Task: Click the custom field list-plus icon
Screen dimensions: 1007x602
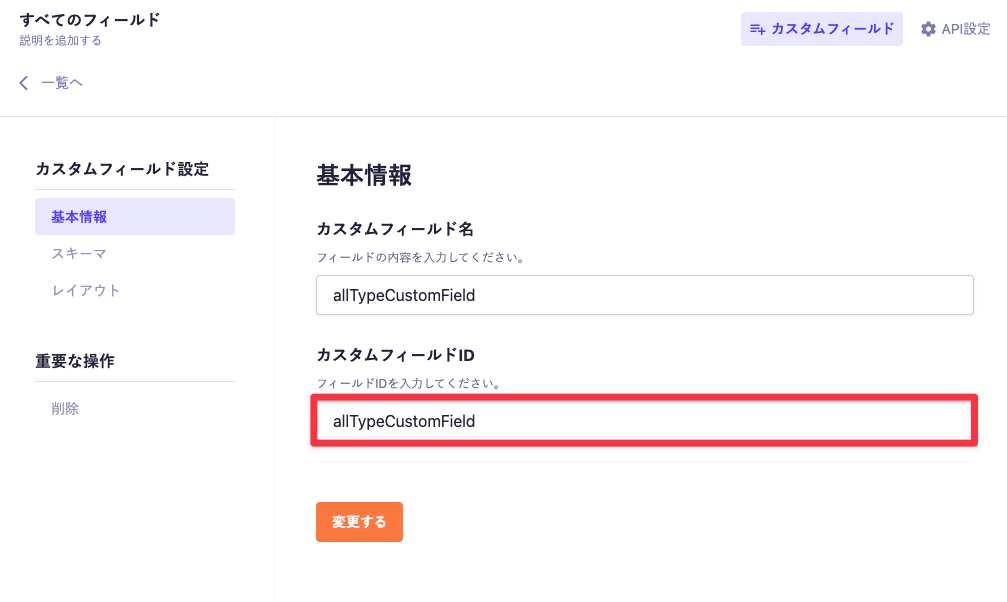Action: [758, 30]
